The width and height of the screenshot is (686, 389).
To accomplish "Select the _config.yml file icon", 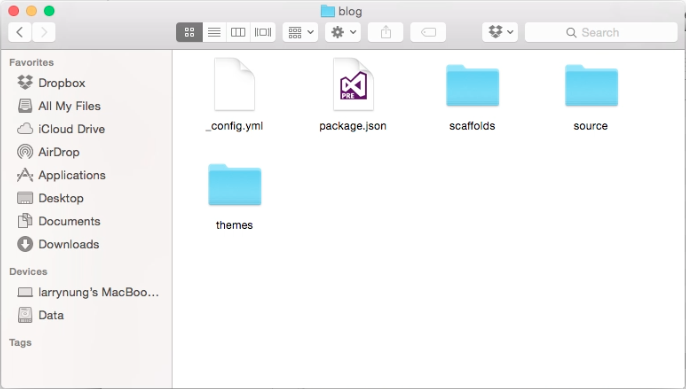I will 234,84.
